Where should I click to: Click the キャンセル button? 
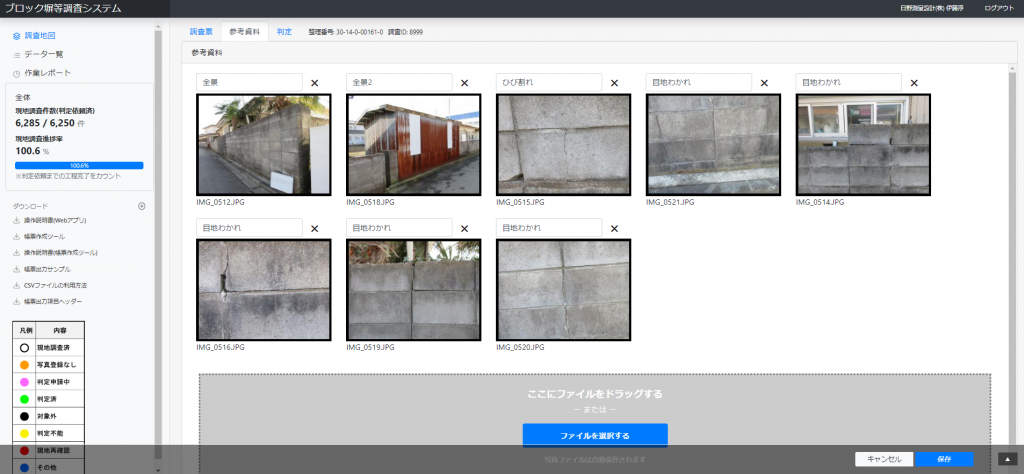click(x=884, y=459)
